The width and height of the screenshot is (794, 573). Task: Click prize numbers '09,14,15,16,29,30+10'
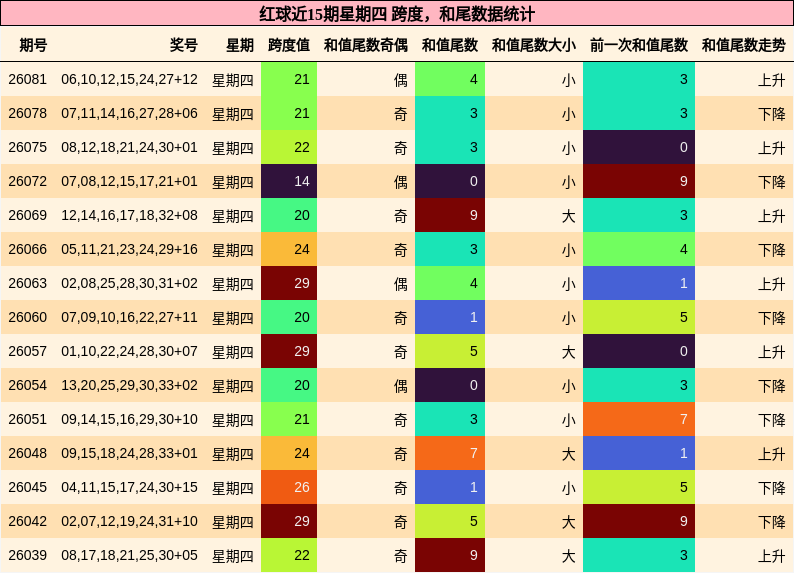129,419
